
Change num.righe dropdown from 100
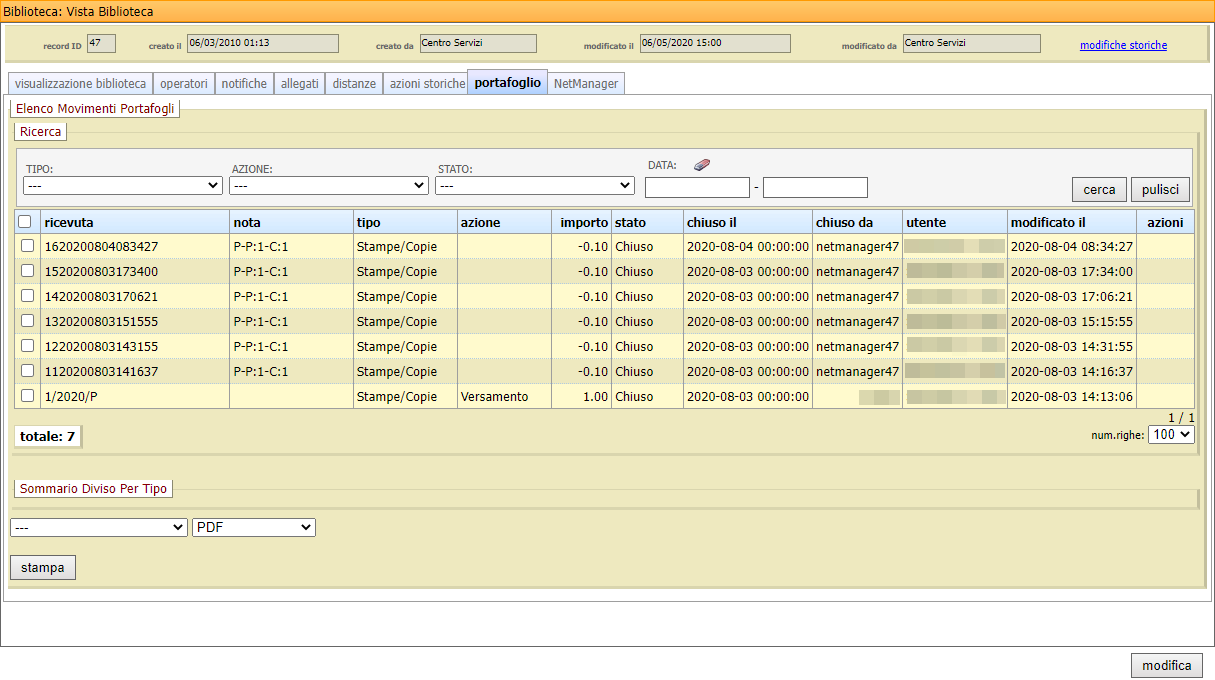click(x=1171, y=435)
